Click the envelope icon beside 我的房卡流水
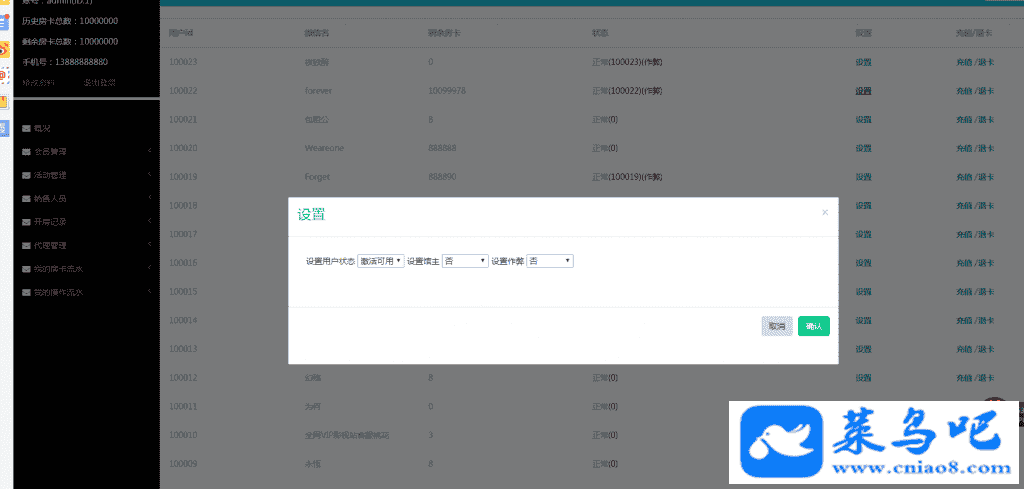 (x=26, y=269)
